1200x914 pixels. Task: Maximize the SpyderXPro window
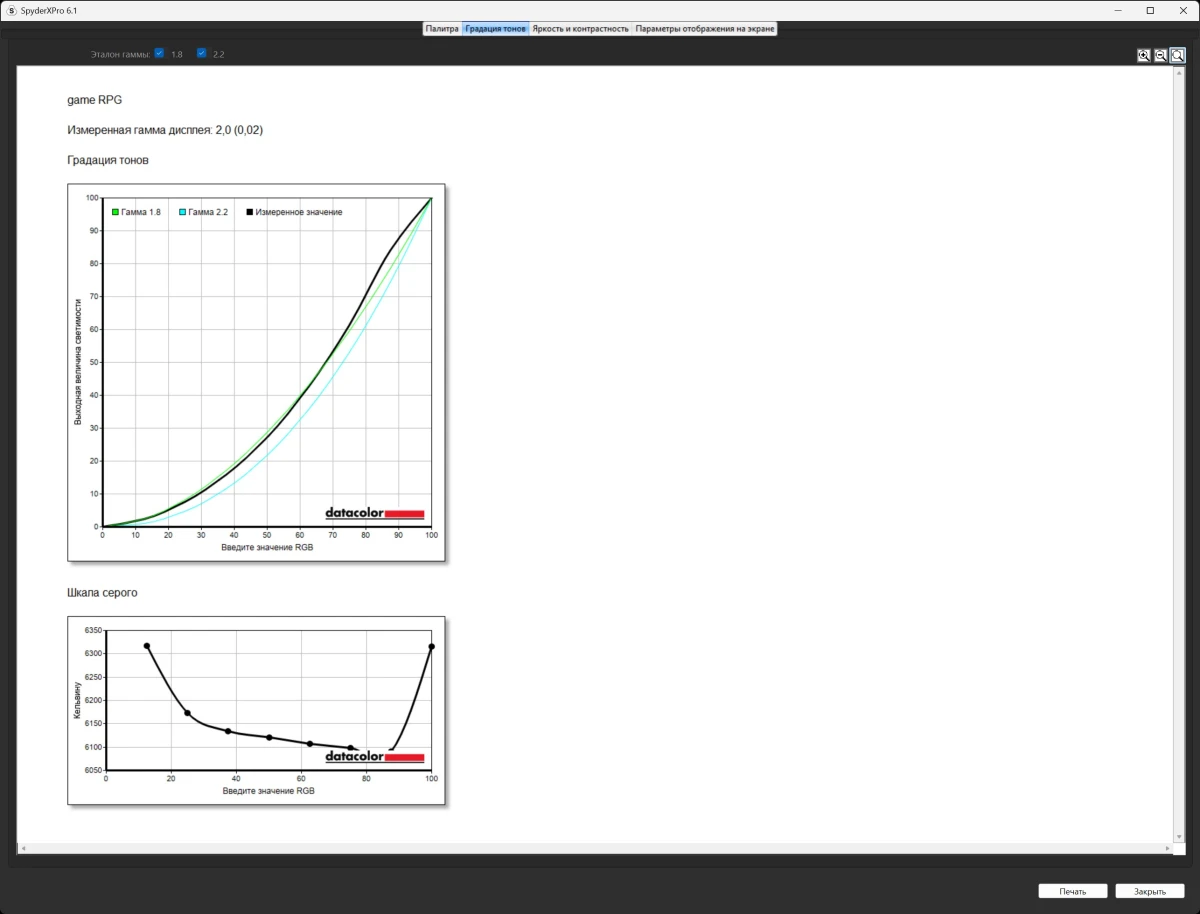1150,10
